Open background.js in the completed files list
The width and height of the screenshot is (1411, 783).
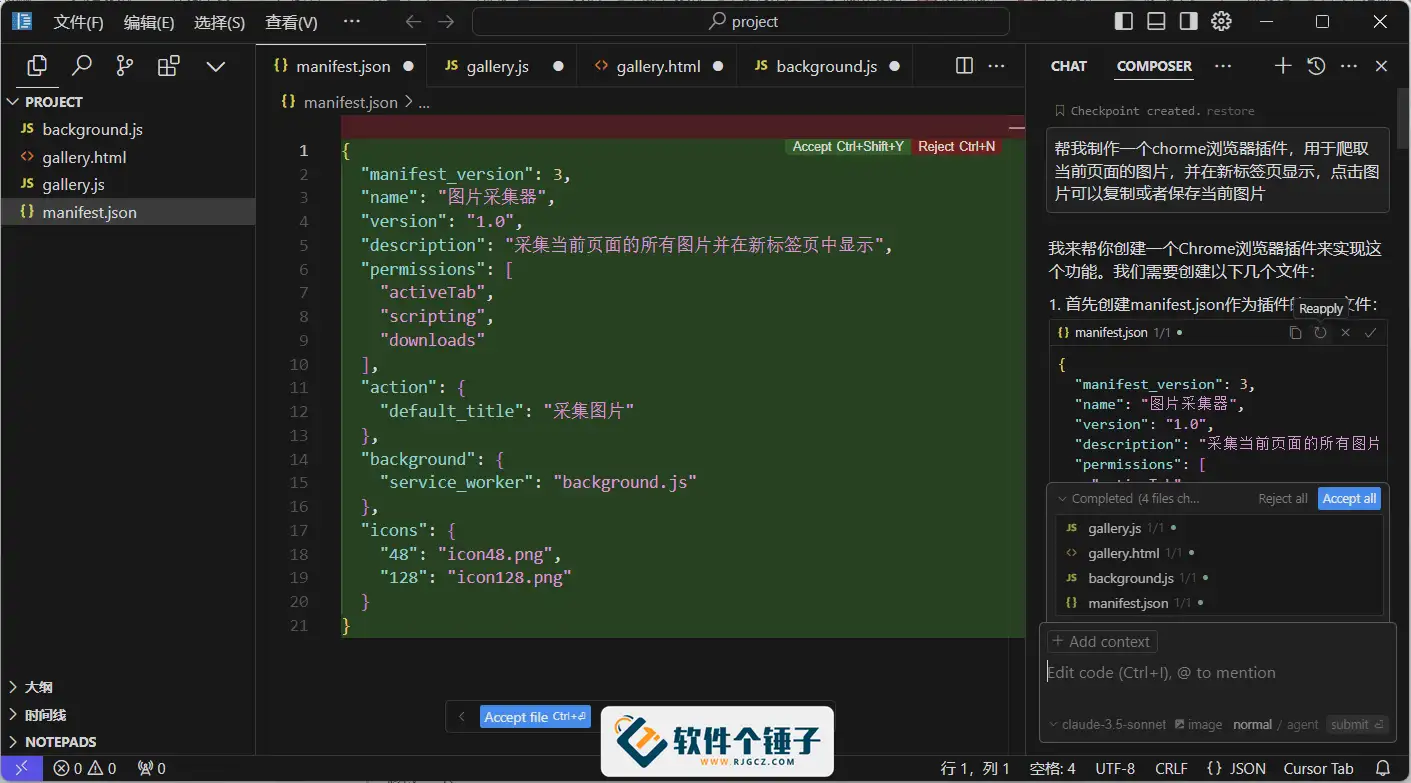[1220, 578]
